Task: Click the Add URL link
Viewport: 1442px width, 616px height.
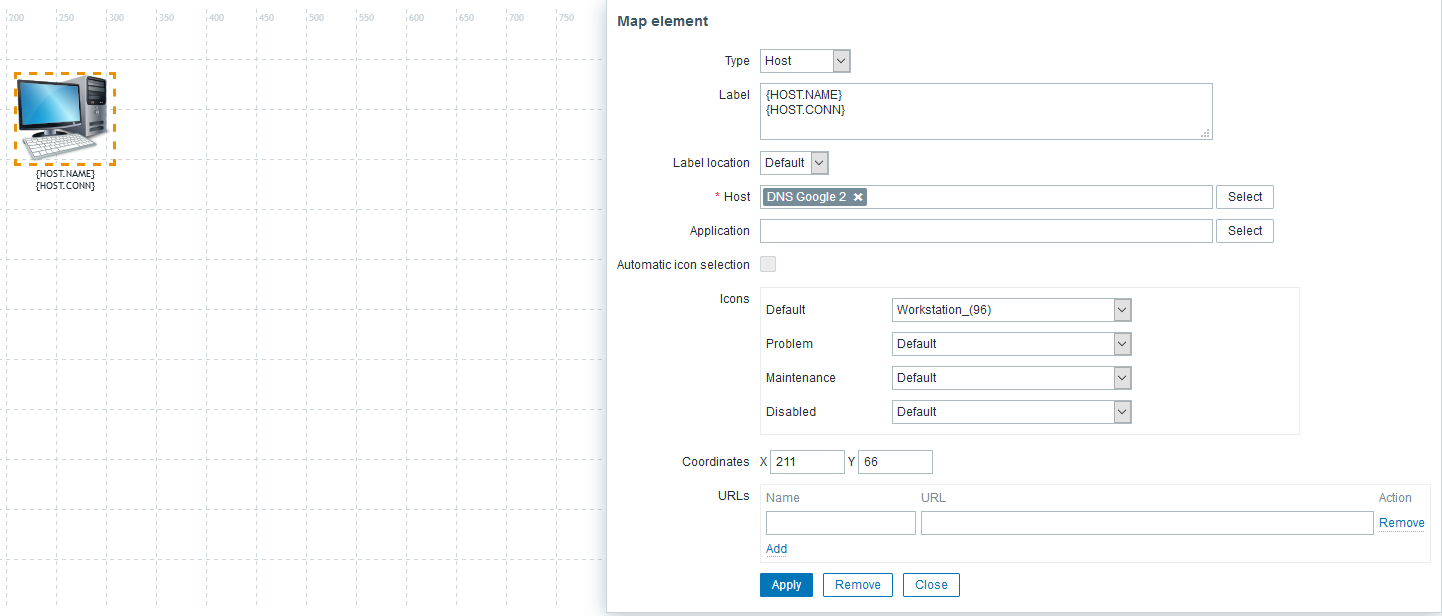Action: [x=776, y=549]
